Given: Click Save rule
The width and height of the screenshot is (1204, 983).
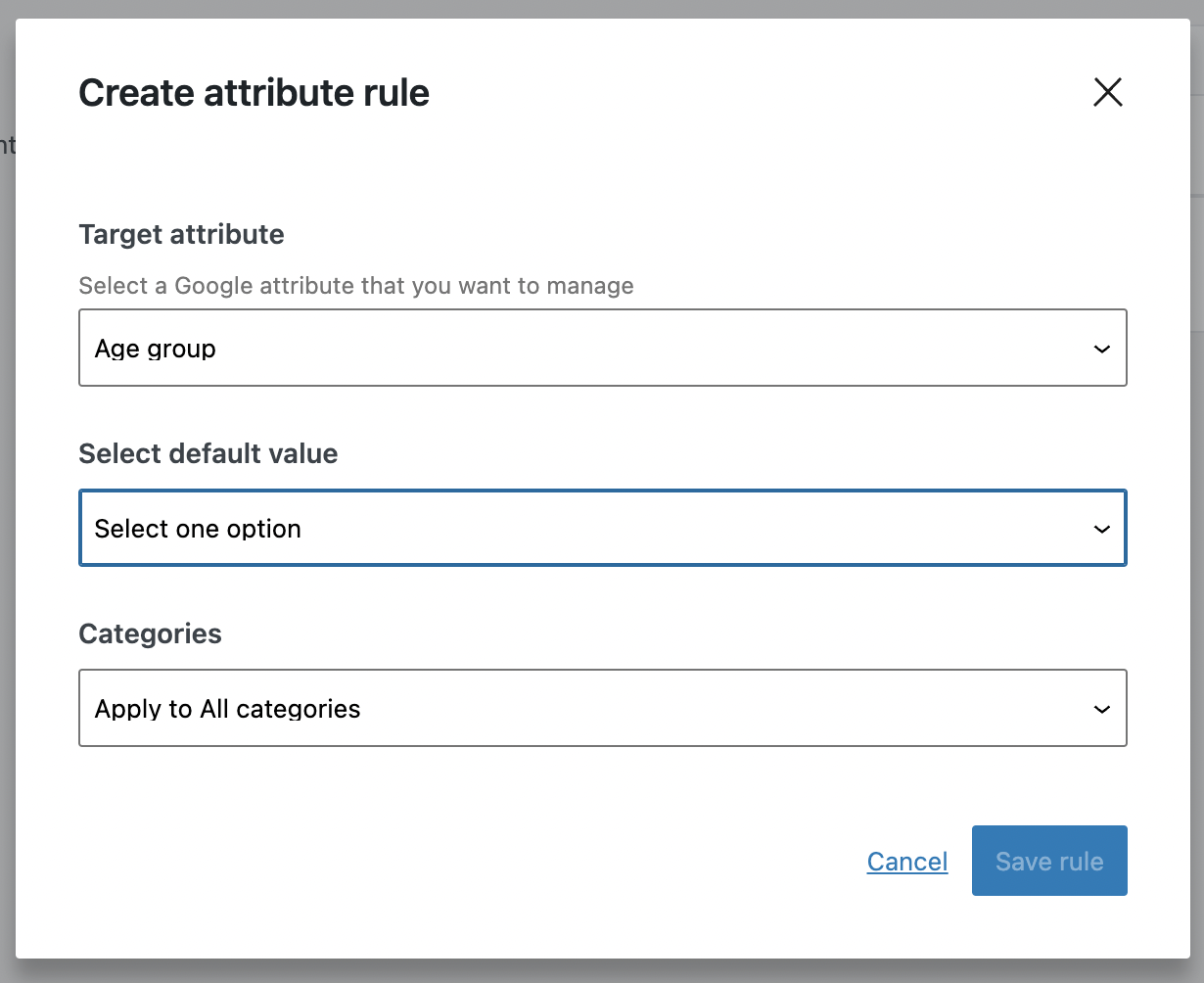Looking at the screenshot, I should (x=1048, y=861).
